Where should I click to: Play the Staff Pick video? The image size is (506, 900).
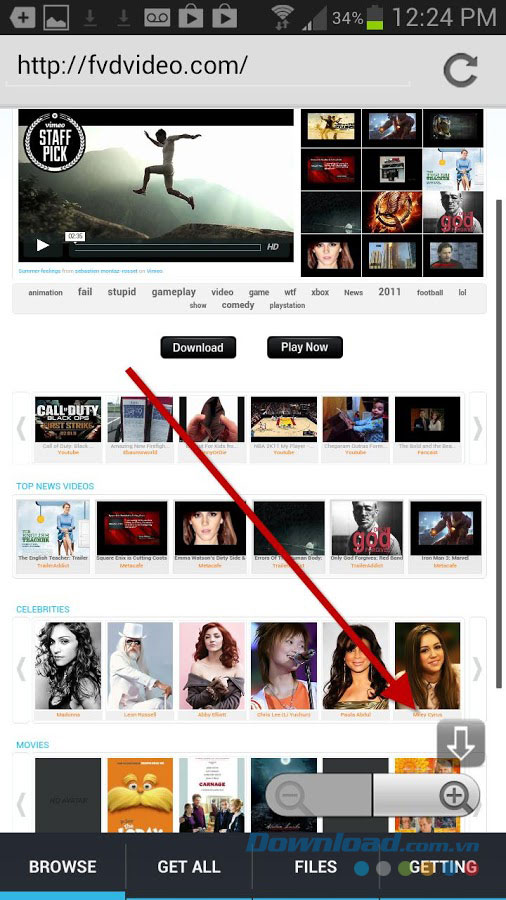point(43,246)
